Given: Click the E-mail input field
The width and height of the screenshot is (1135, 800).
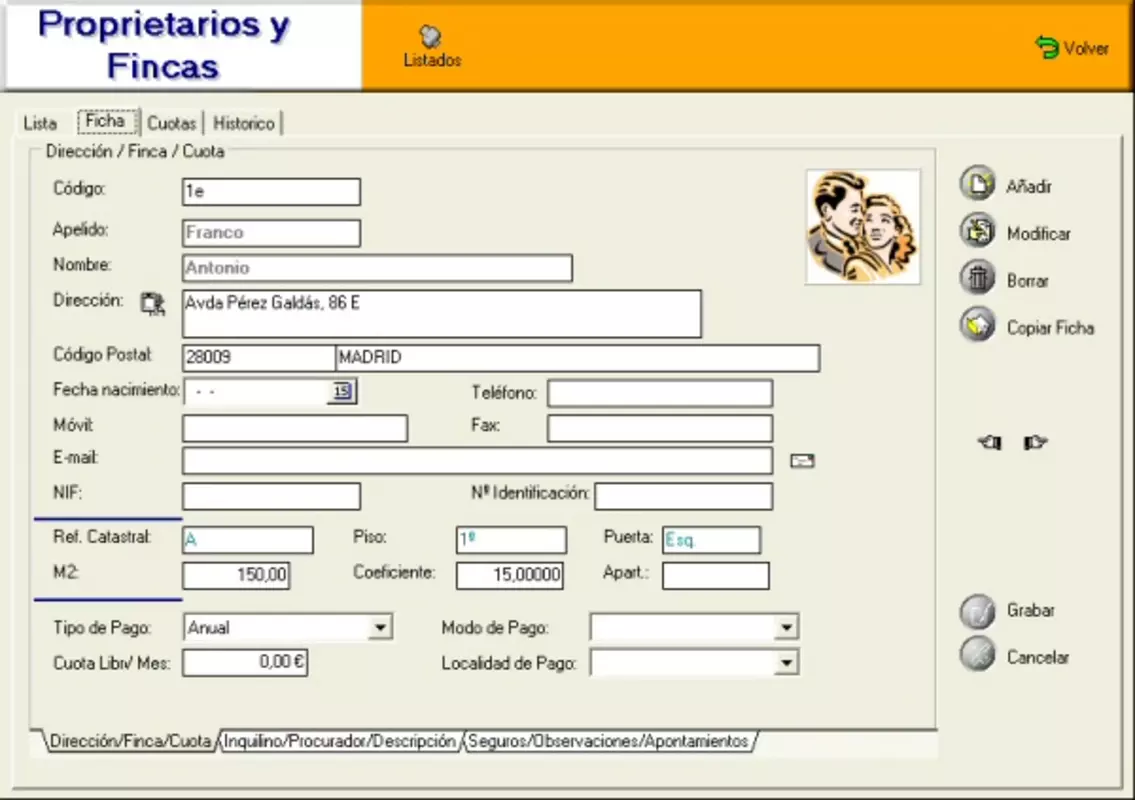Looking at the screenshot, I should [x=478, y=461].
